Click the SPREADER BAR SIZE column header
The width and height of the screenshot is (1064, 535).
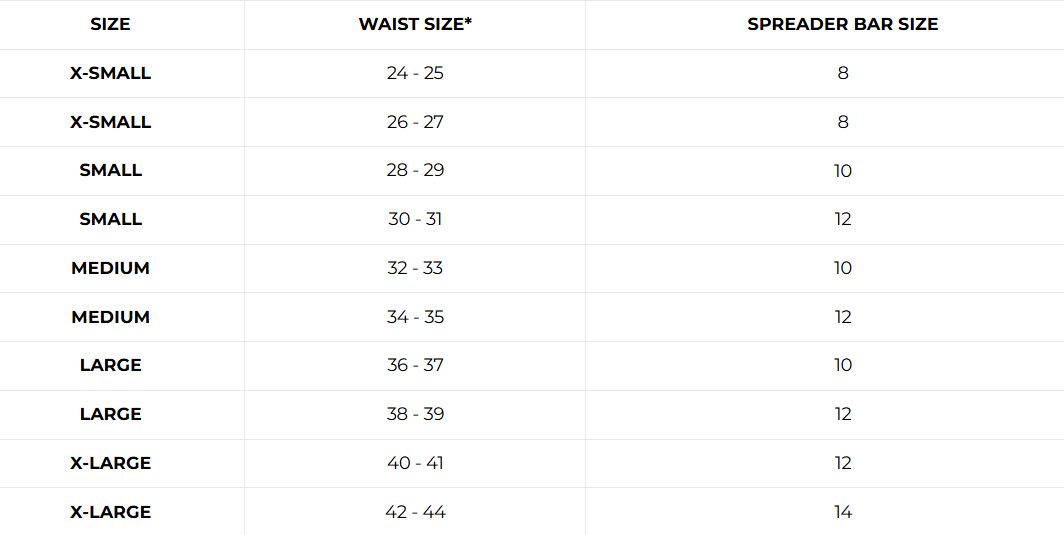tap(842, 24)
